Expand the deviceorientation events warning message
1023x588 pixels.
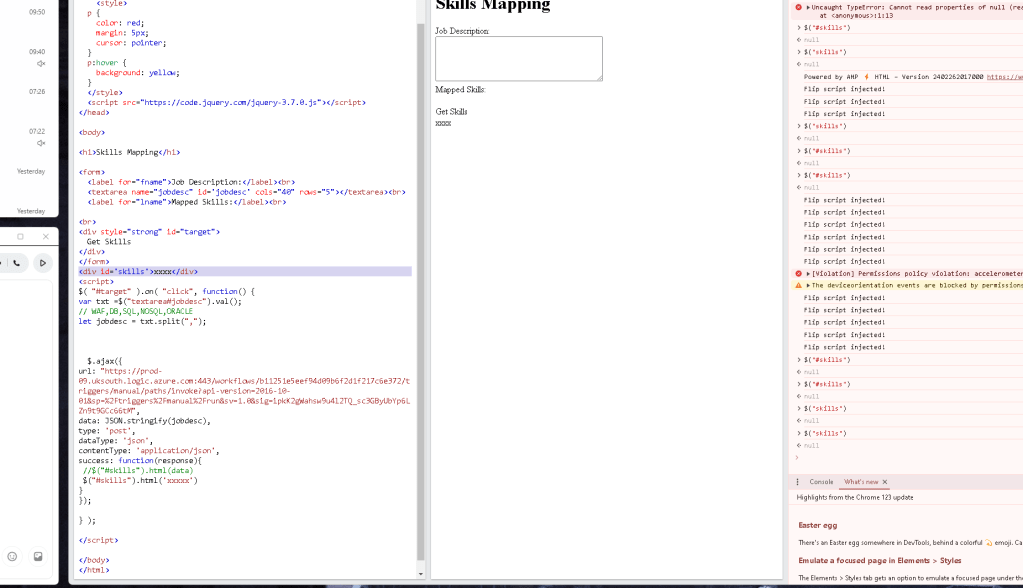808,285
